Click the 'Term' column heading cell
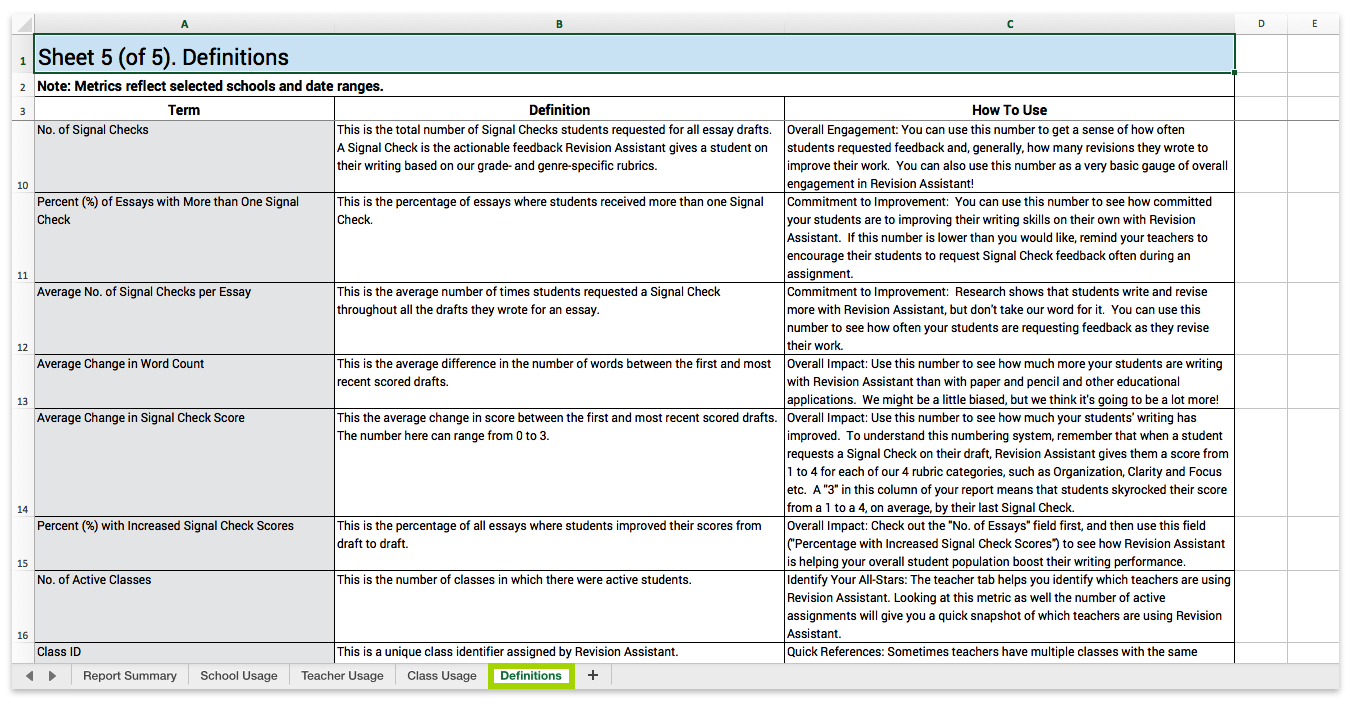Screen dimensions: 1350x706 [184, 110]
